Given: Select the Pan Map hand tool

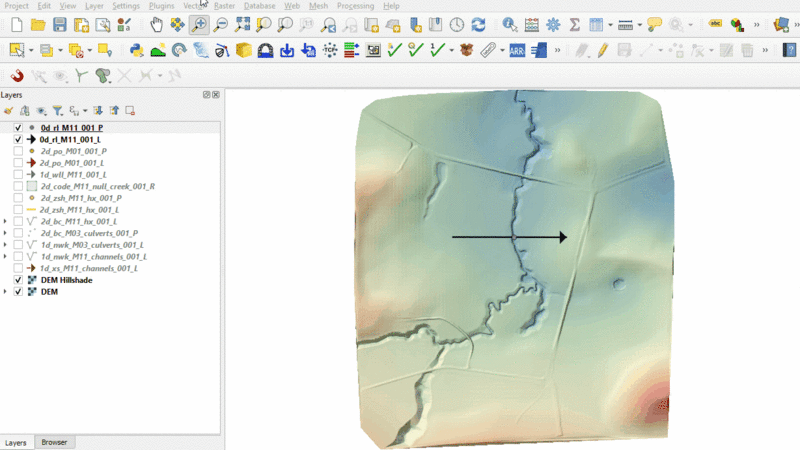Looking at the screenshot, I should [x=155, y=24].
